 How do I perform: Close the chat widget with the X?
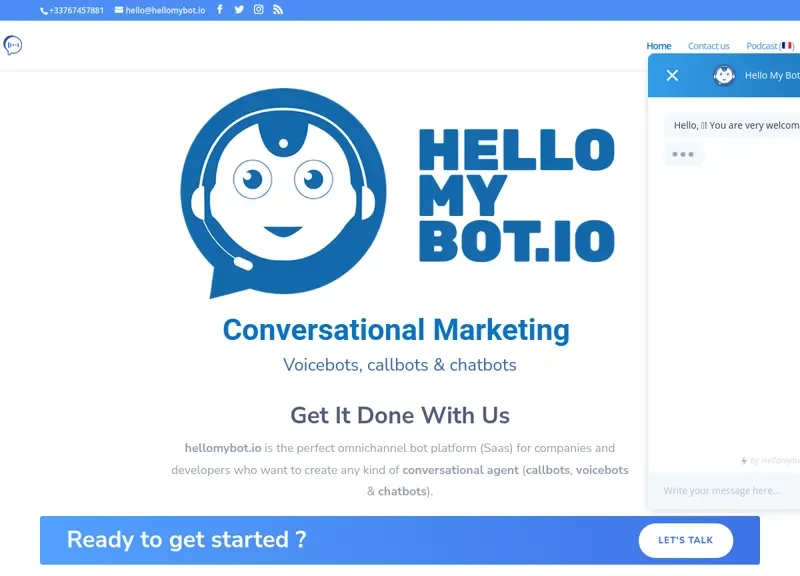click(x=671, y=75)
